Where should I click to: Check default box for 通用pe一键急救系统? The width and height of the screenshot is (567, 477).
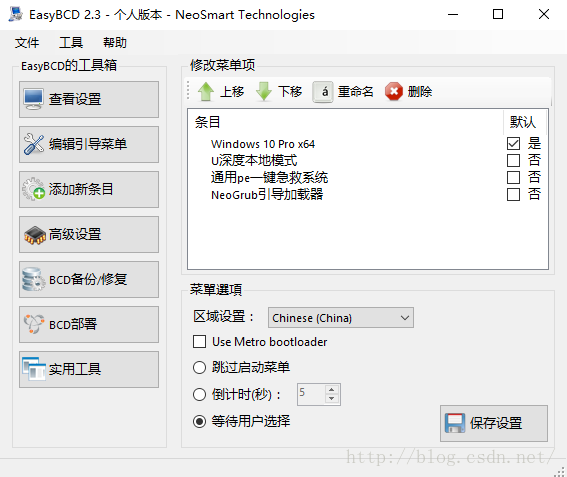(513, 177)
